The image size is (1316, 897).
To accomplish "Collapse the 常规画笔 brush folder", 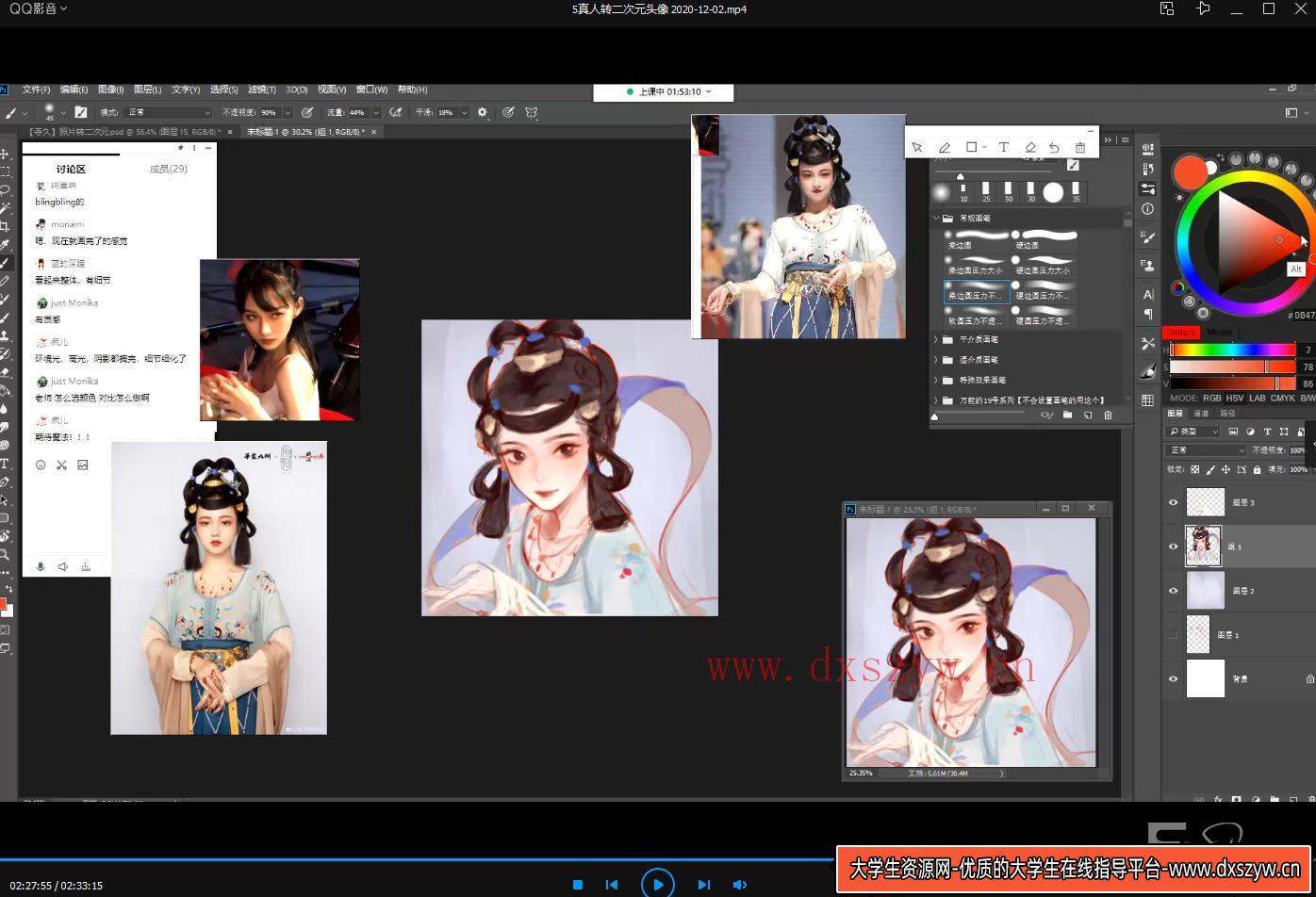I will (936, 218).
